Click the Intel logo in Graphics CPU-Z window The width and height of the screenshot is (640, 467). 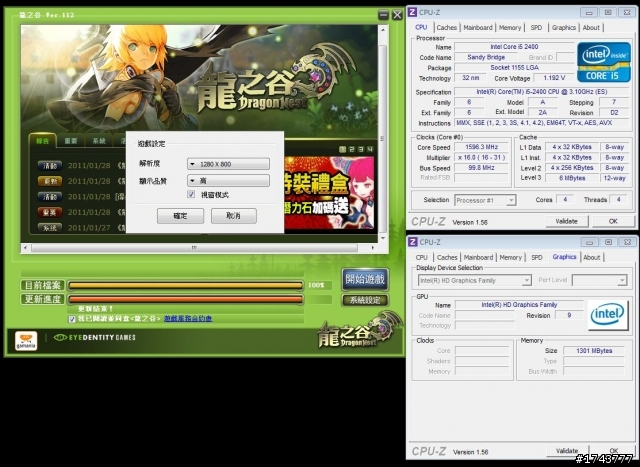coord(608,315)
